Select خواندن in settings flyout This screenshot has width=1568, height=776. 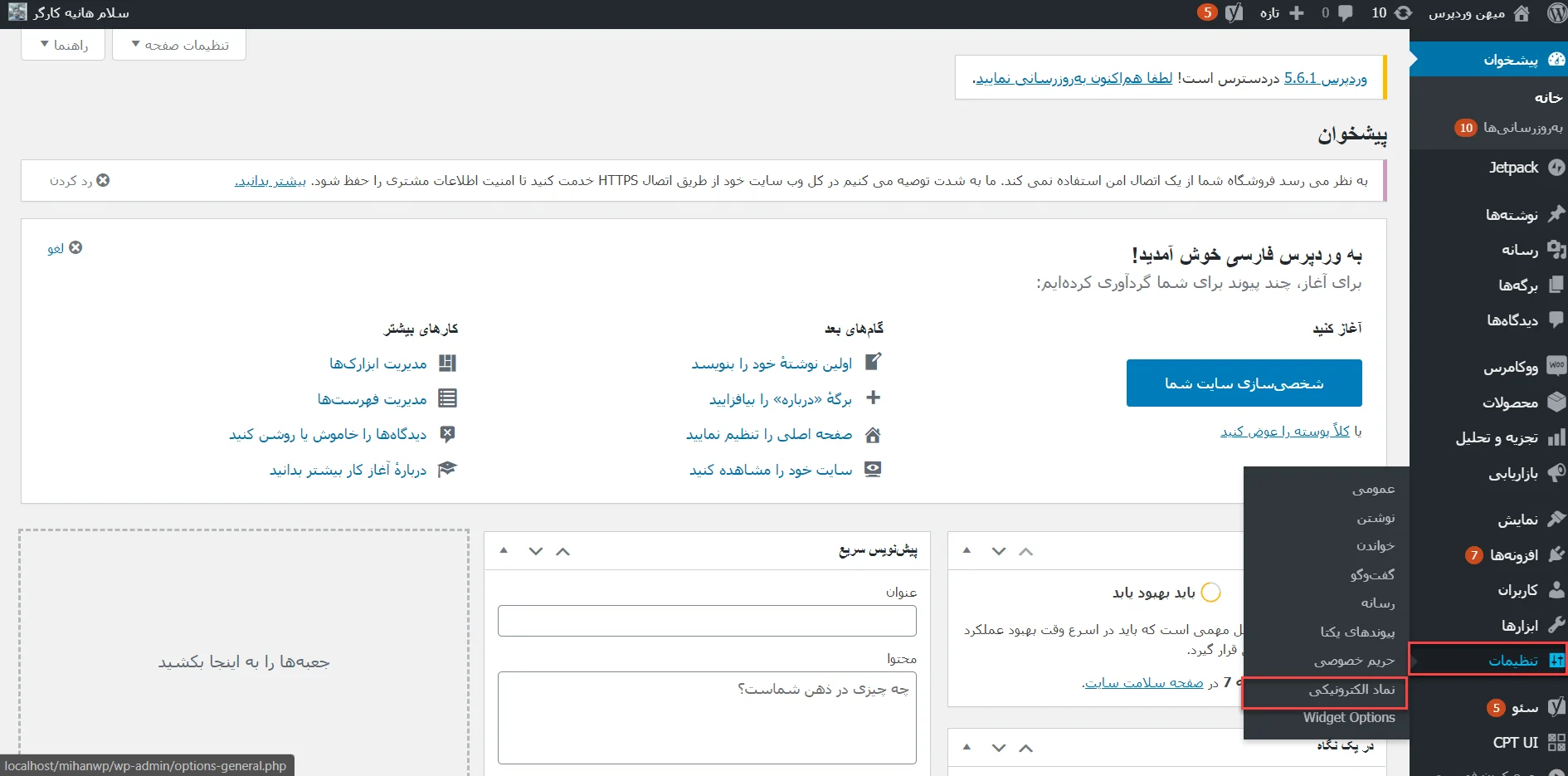click(1376, 545)
